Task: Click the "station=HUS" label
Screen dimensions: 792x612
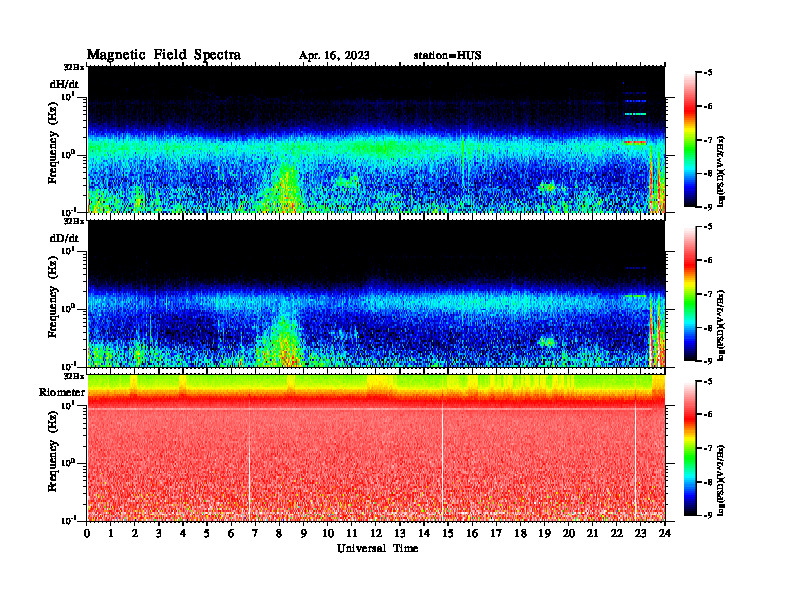Action: pos(448,56)
